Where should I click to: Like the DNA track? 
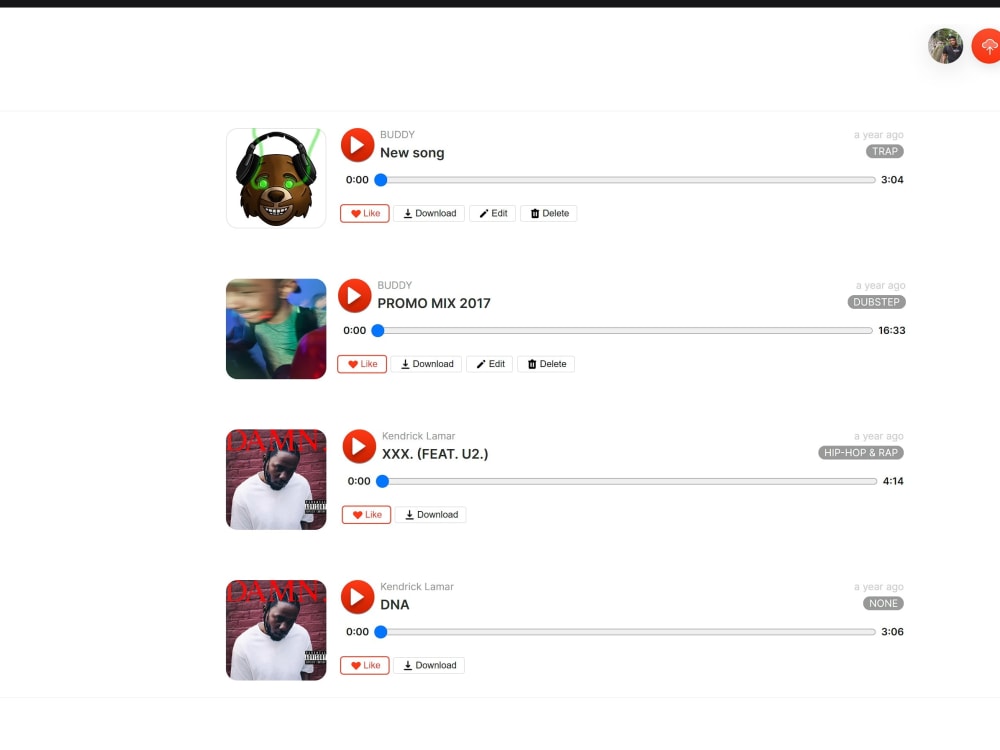point(365,665)
